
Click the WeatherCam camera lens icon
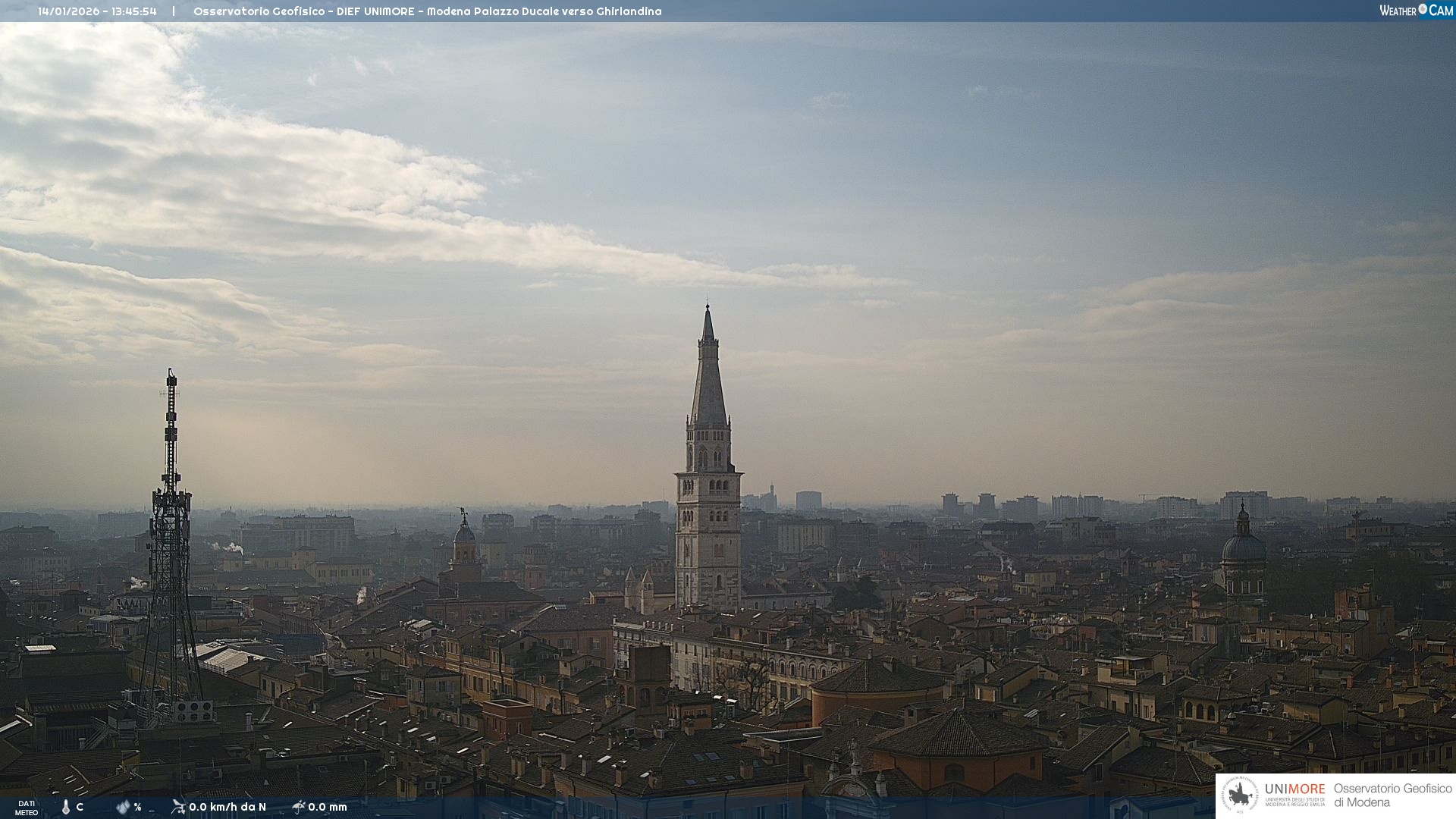click(x=1423, y=9)
